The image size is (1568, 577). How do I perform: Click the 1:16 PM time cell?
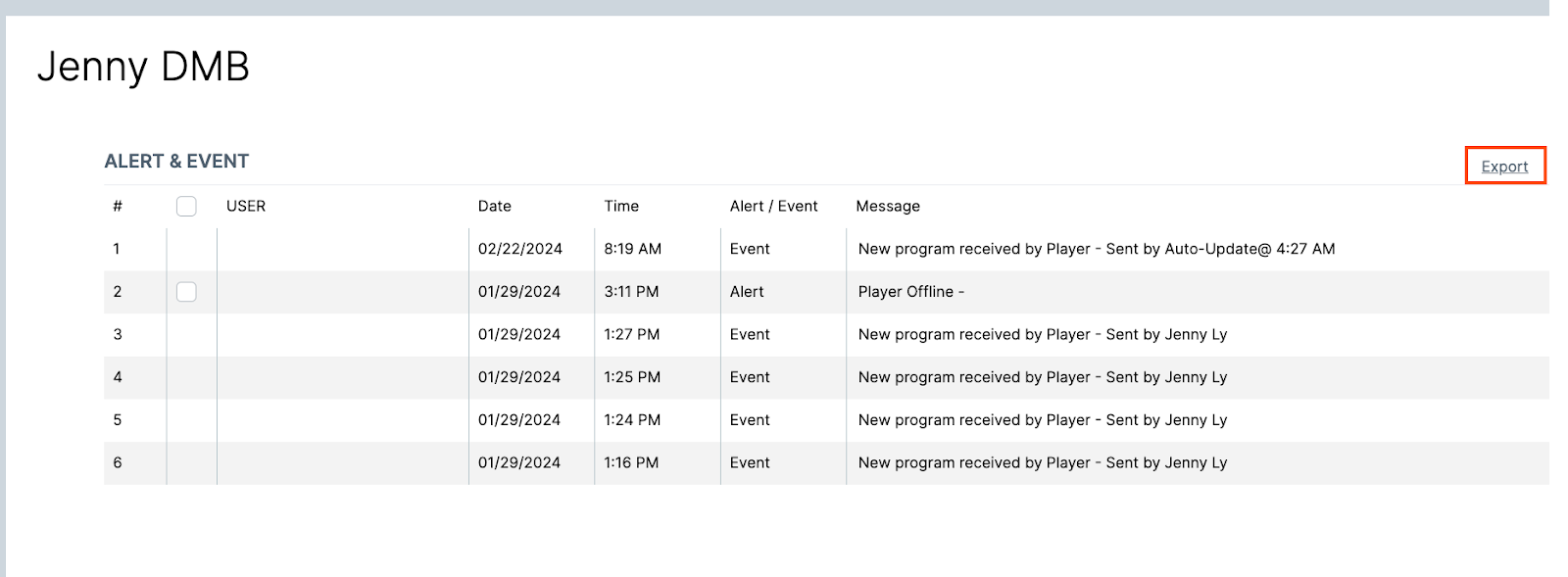631,462
